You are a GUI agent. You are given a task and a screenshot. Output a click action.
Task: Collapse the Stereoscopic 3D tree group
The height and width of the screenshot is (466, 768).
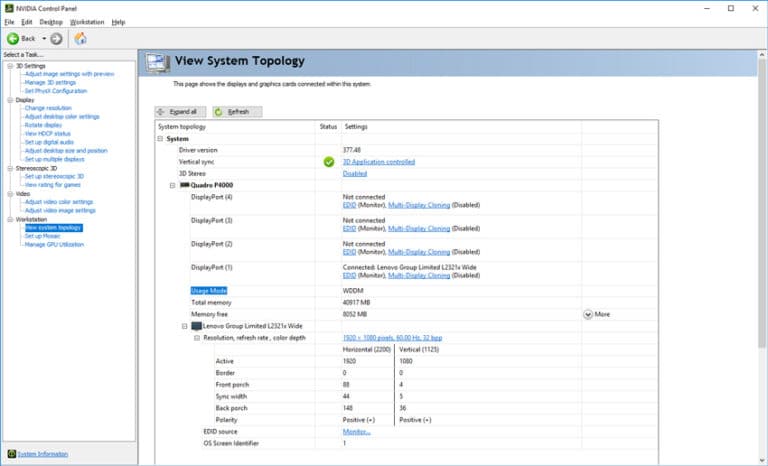(x=10, y=168)
